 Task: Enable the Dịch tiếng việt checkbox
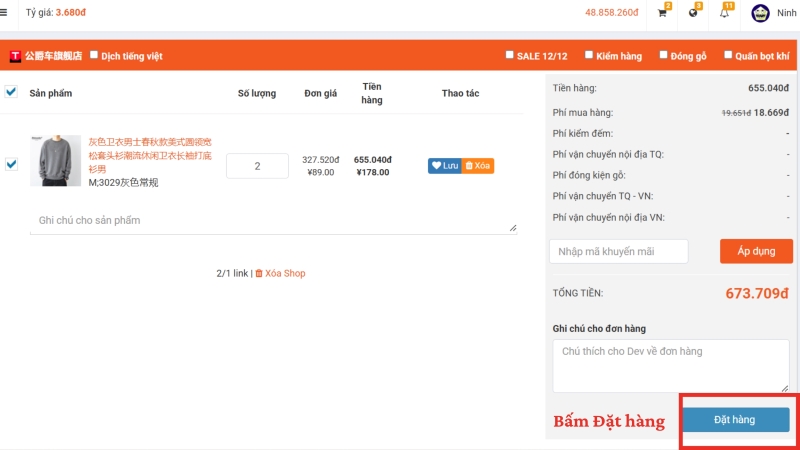click(94, 55)
